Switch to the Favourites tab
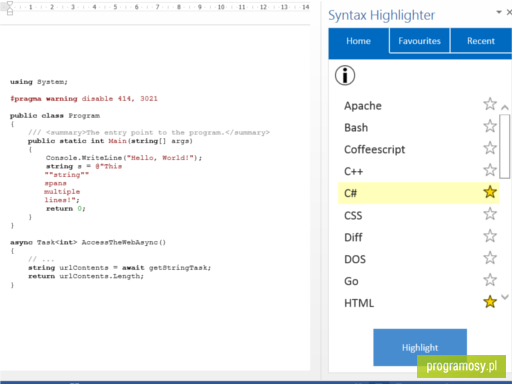This screenshot has width=512, height=384. 419,41
